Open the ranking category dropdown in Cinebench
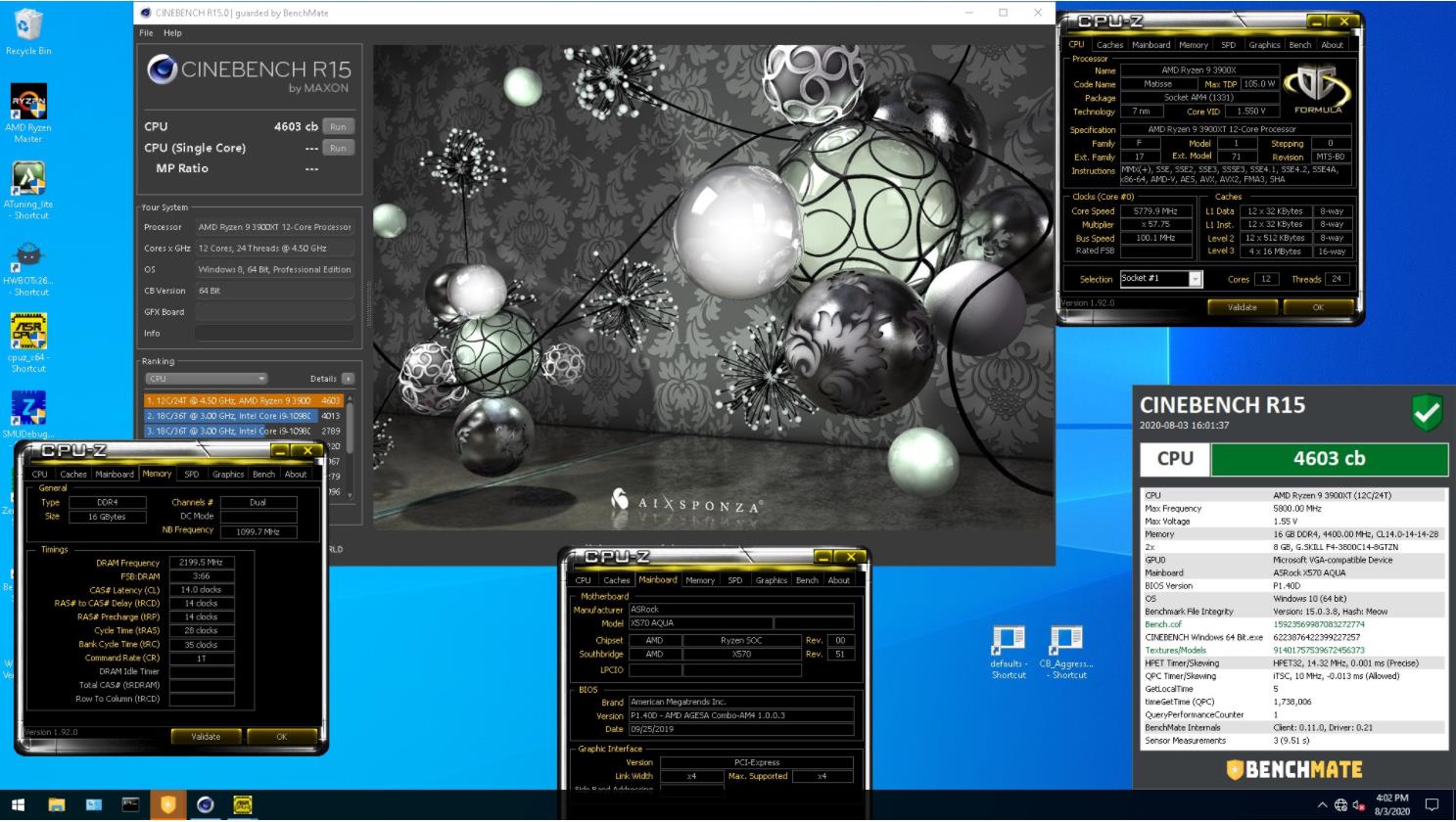The image size is (1456, 822). point(260,378)
